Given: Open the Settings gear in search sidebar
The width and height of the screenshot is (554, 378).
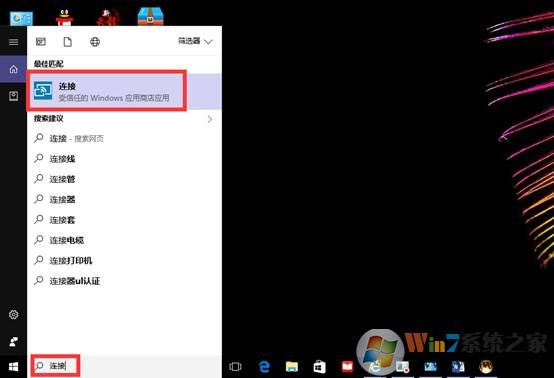Looking at the screenshot, I should [x=13, y=314].
